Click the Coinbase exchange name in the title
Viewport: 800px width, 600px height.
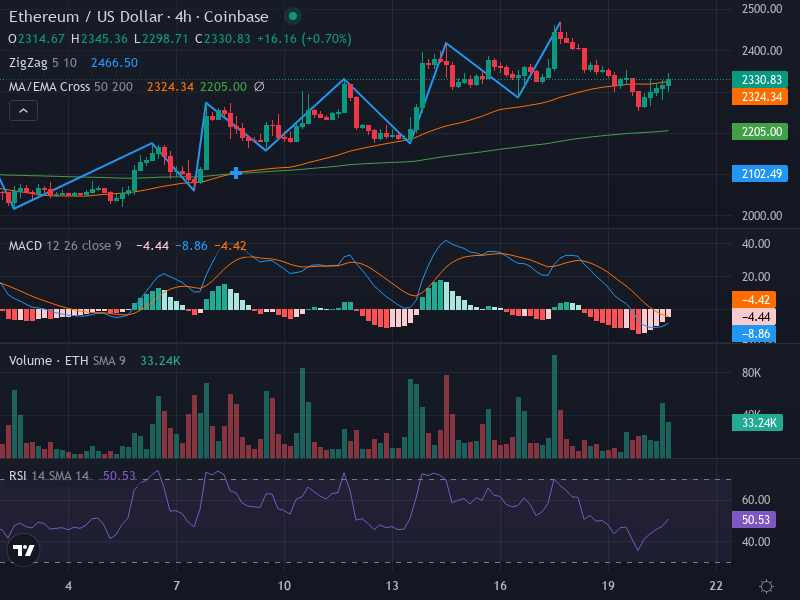236,17
